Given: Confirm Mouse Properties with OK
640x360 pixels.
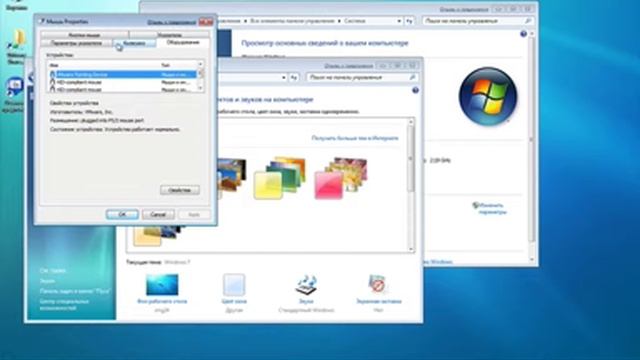Looking at the screenshot, I should pos(122,214).
